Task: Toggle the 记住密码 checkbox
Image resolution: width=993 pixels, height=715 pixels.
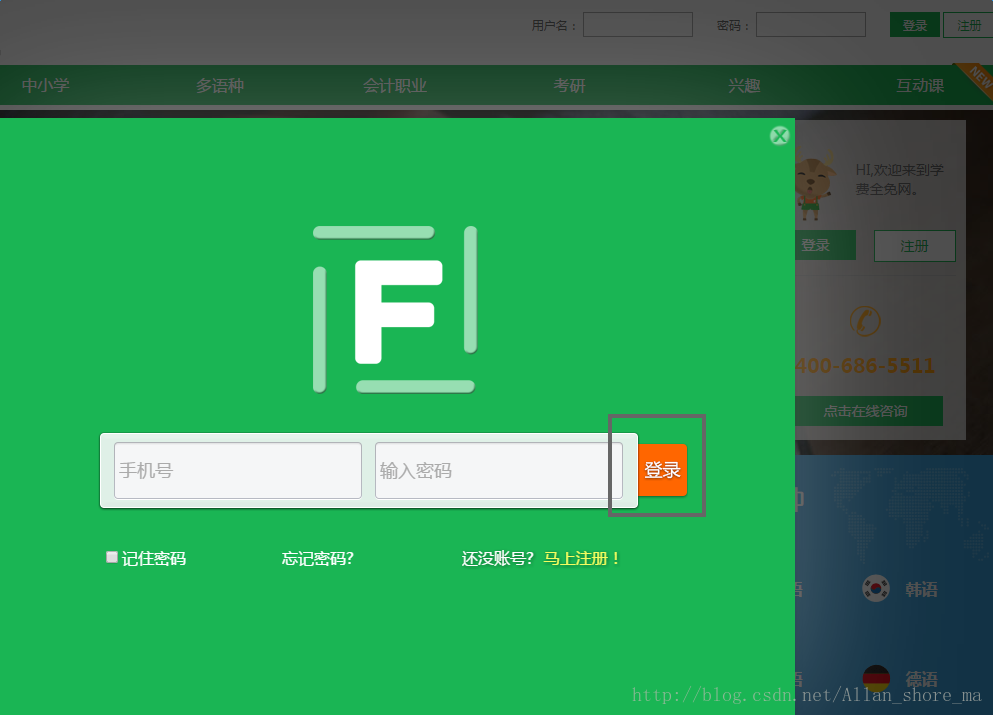Action: 111,557
